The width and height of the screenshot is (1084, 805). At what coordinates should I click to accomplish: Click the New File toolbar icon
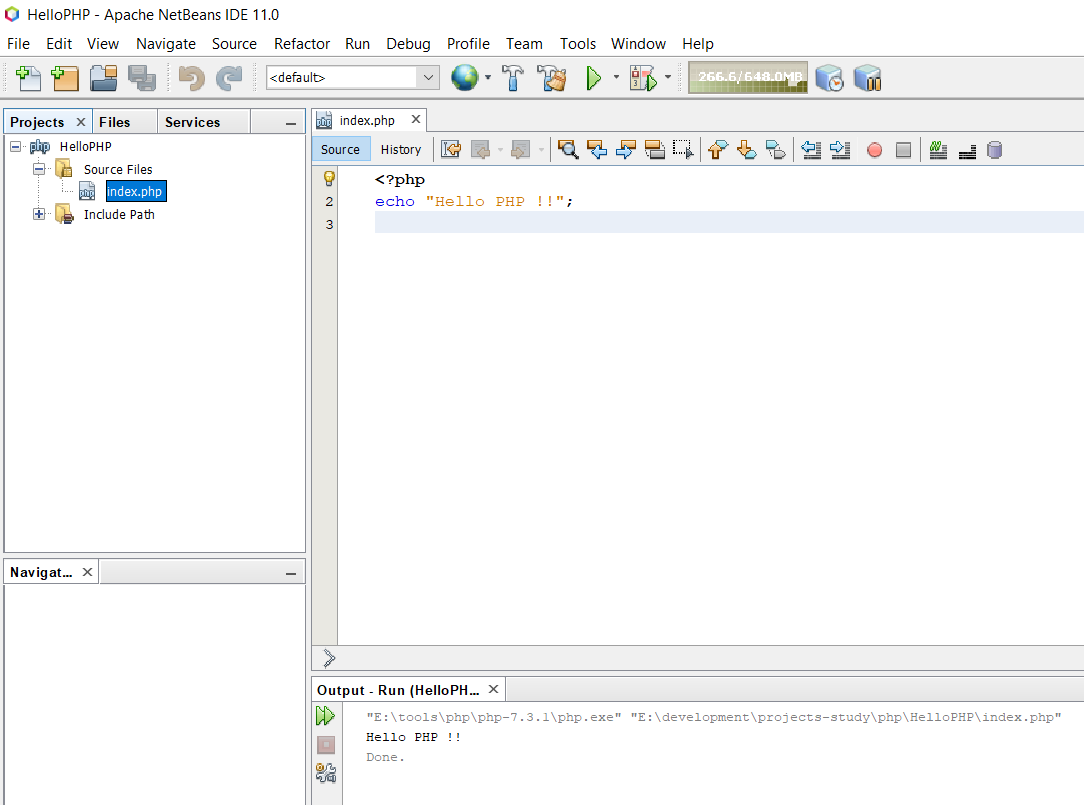point(28,78)
